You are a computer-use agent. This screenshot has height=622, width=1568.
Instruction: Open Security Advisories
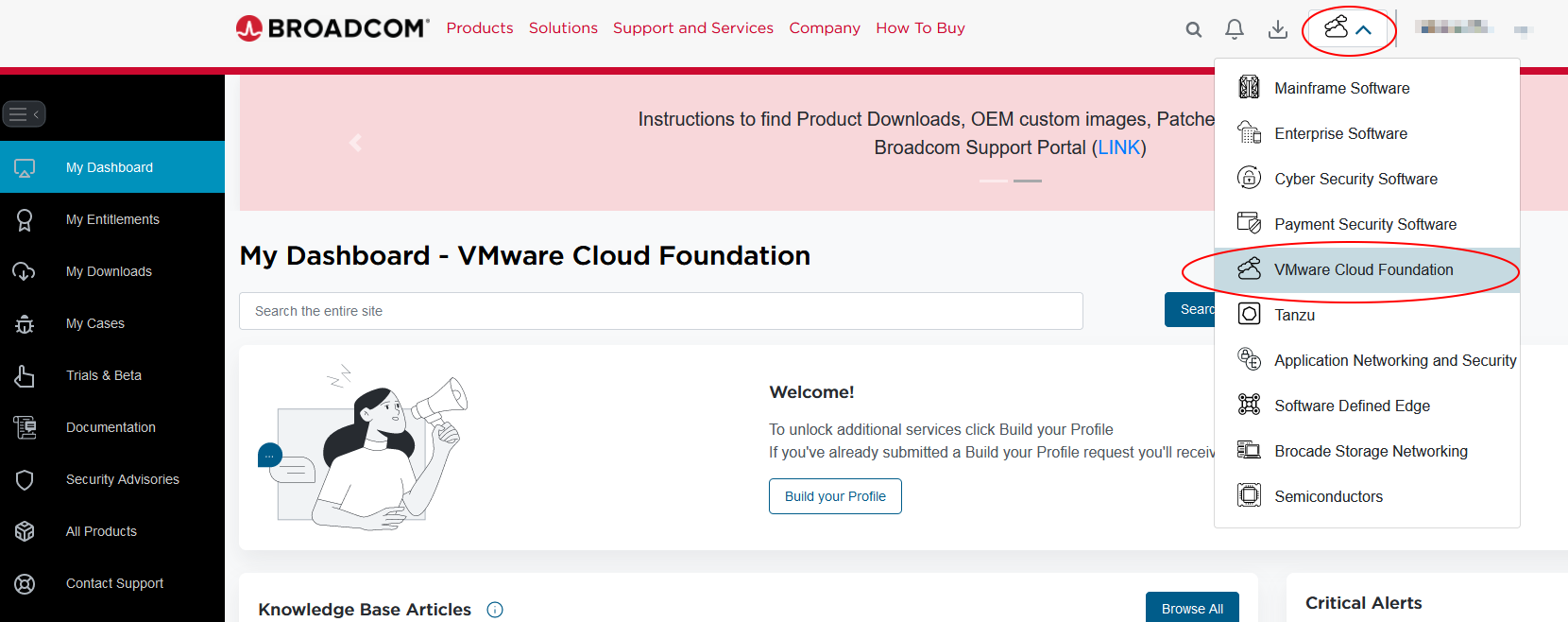pyautogui.click(x=123, y=479)
